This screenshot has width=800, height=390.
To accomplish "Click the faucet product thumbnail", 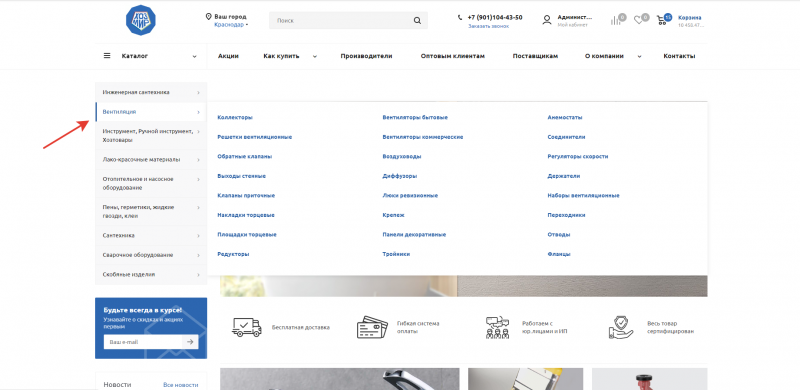I will click(x=339, y=379).
